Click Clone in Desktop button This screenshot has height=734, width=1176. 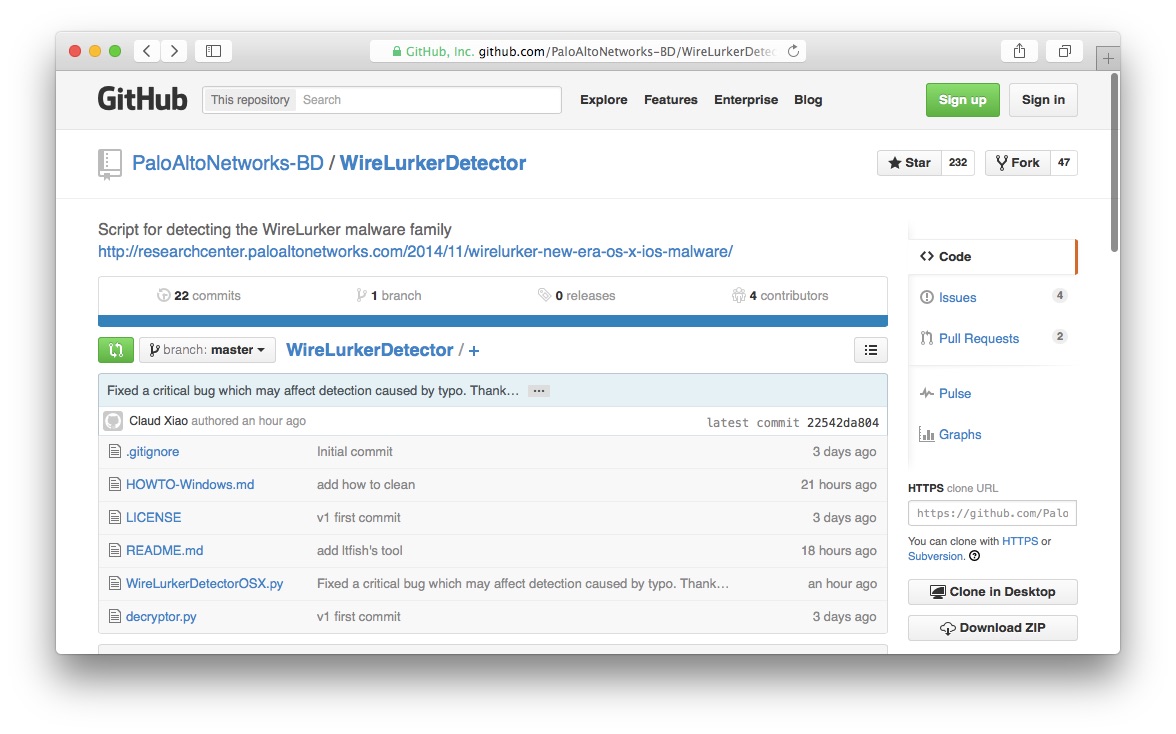[x=992, y=592]
